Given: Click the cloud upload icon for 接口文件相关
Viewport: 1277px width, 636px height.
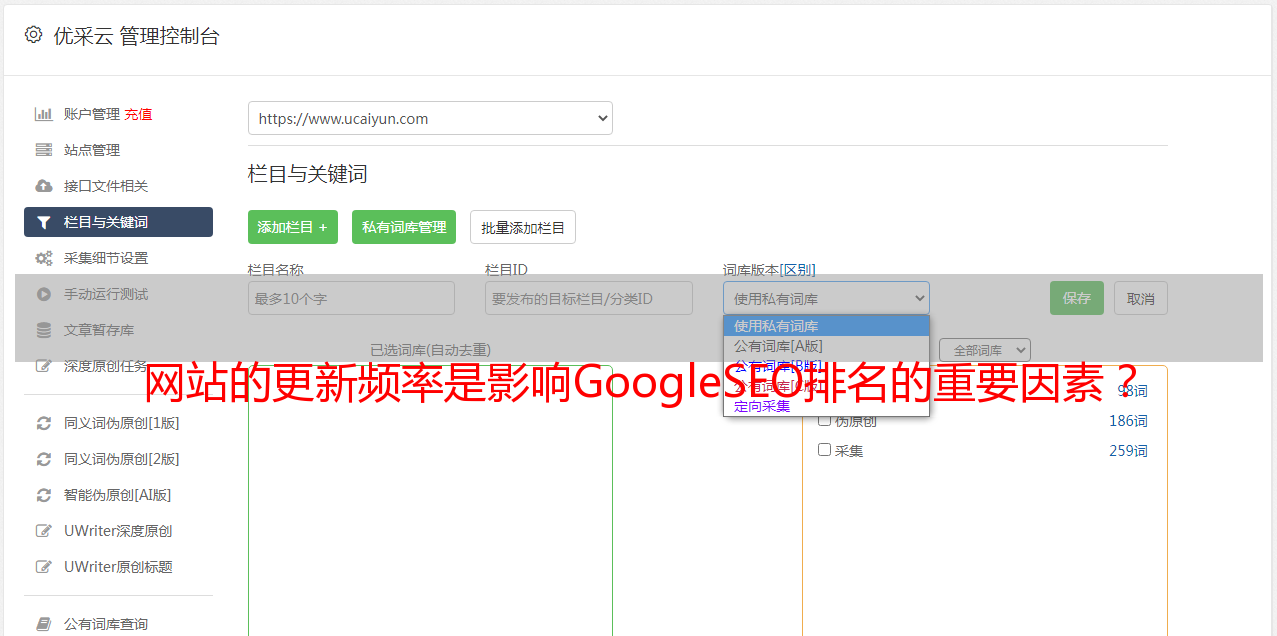Looking at the screenshot, I should pyautogui.click(x=44, y=186).
